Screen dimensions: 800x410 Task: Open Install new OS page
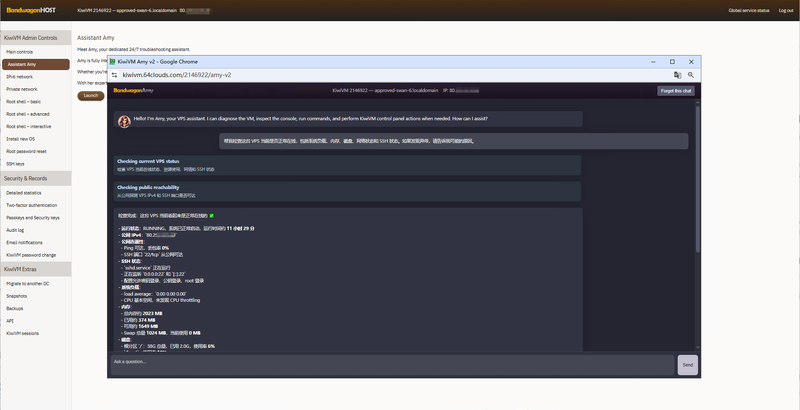click(x=20, y=139)
